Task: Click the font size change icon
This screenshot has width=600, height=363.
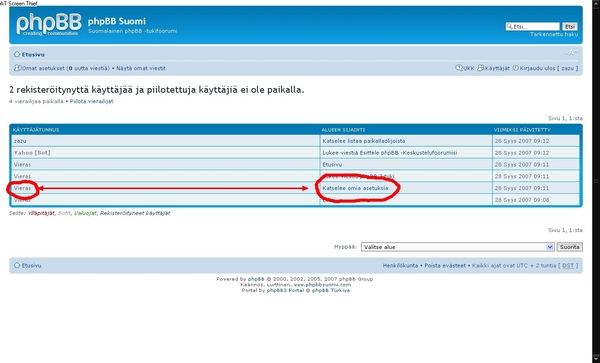Action: (571, 53)
